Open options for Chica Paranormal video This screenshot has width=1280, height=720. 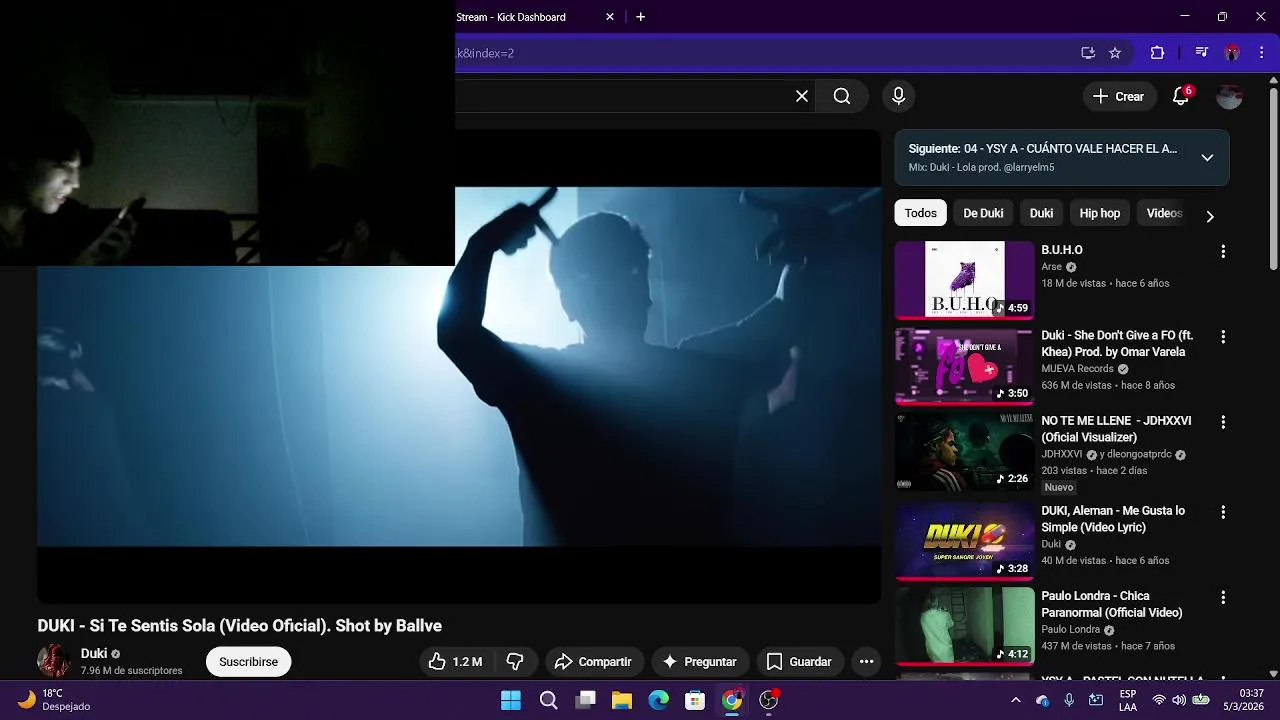point(1223,598)
